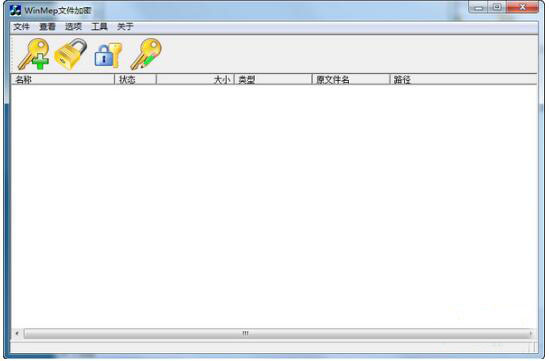Screen dimensions: 549x361
Task: Open the 工具 menu
Action: 99,27
